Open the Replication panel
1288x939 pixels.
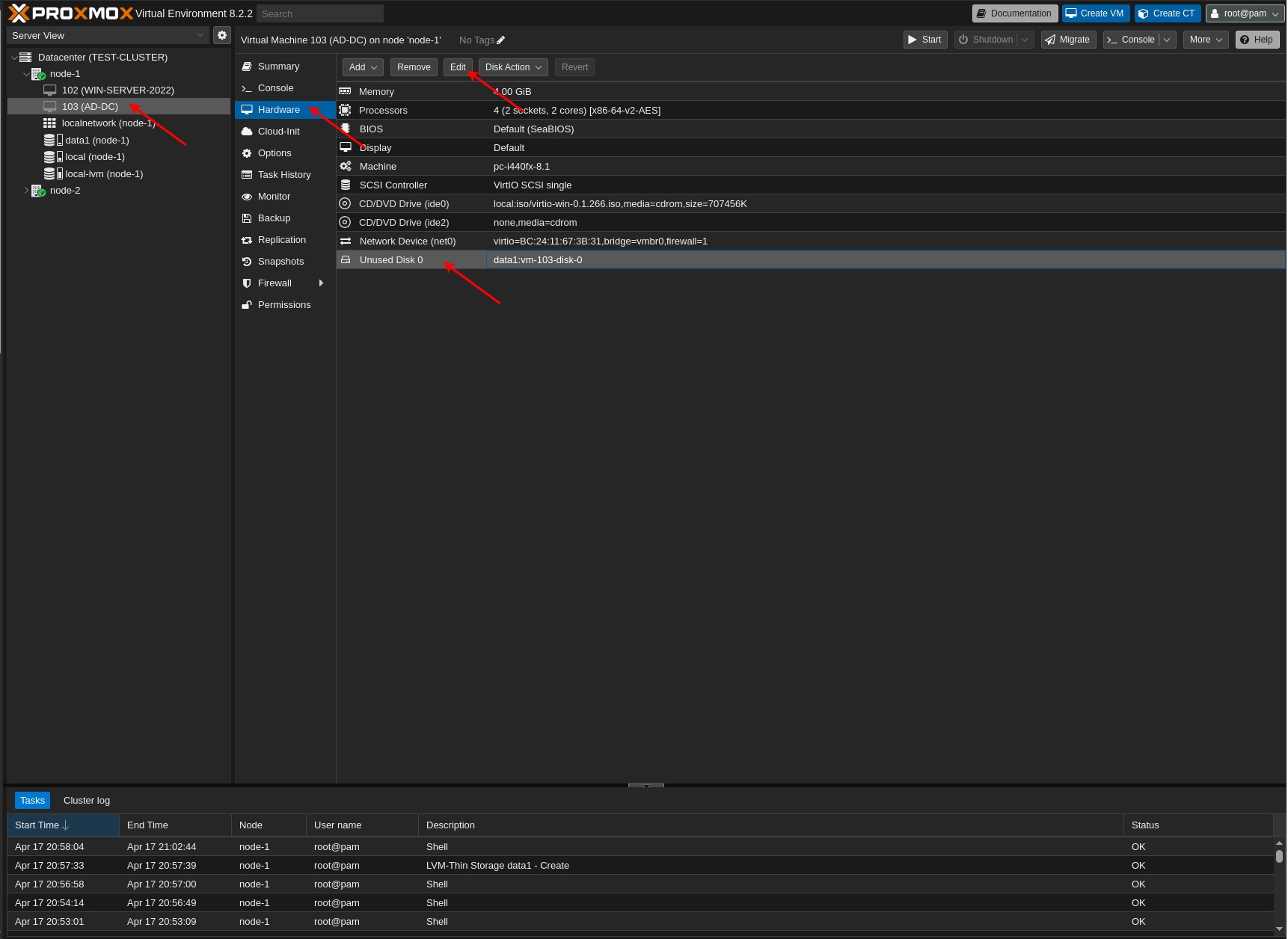(x=283, y=240)
